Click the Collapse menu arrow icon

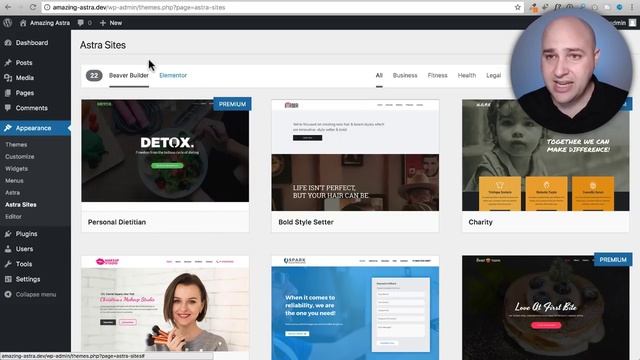click(x=8, y=294)
